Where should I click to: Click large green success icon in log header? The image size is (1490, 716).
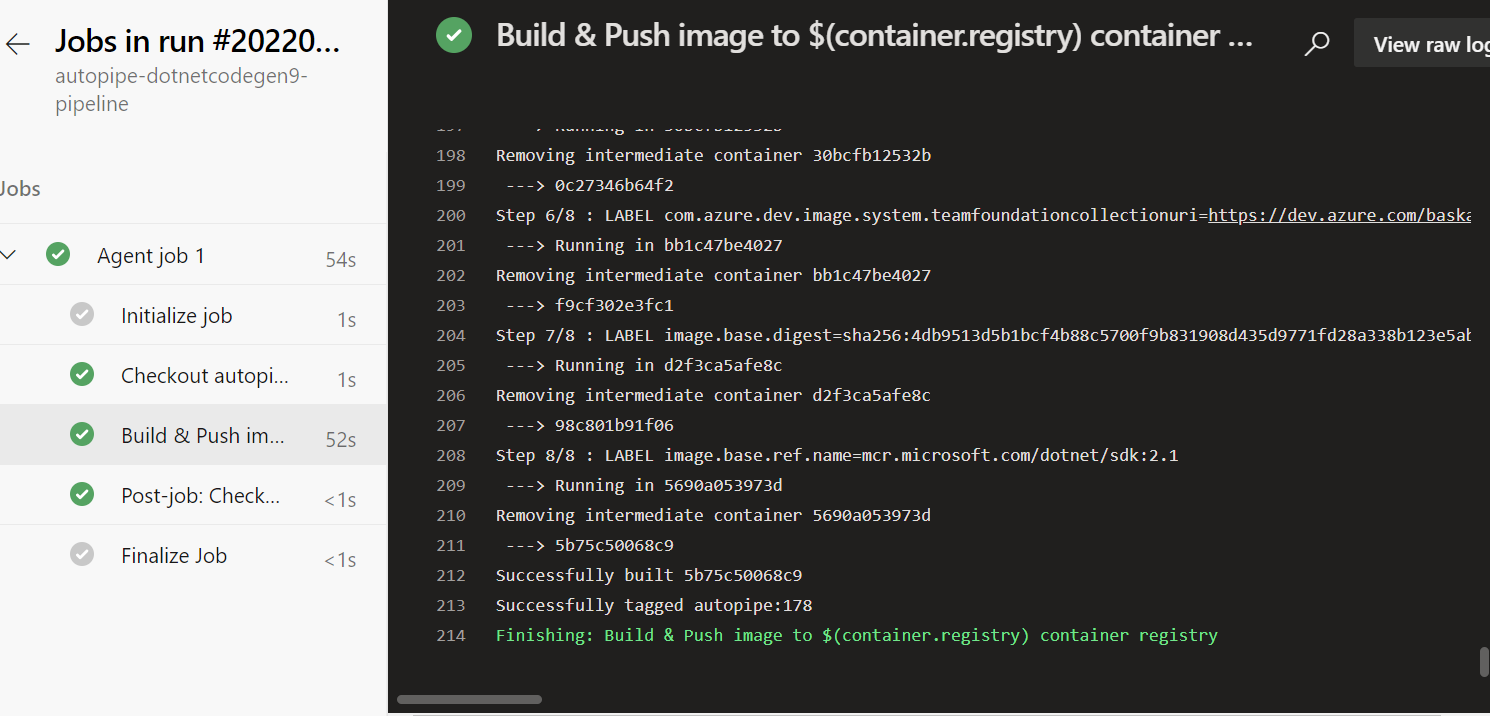tap(454, 36)
